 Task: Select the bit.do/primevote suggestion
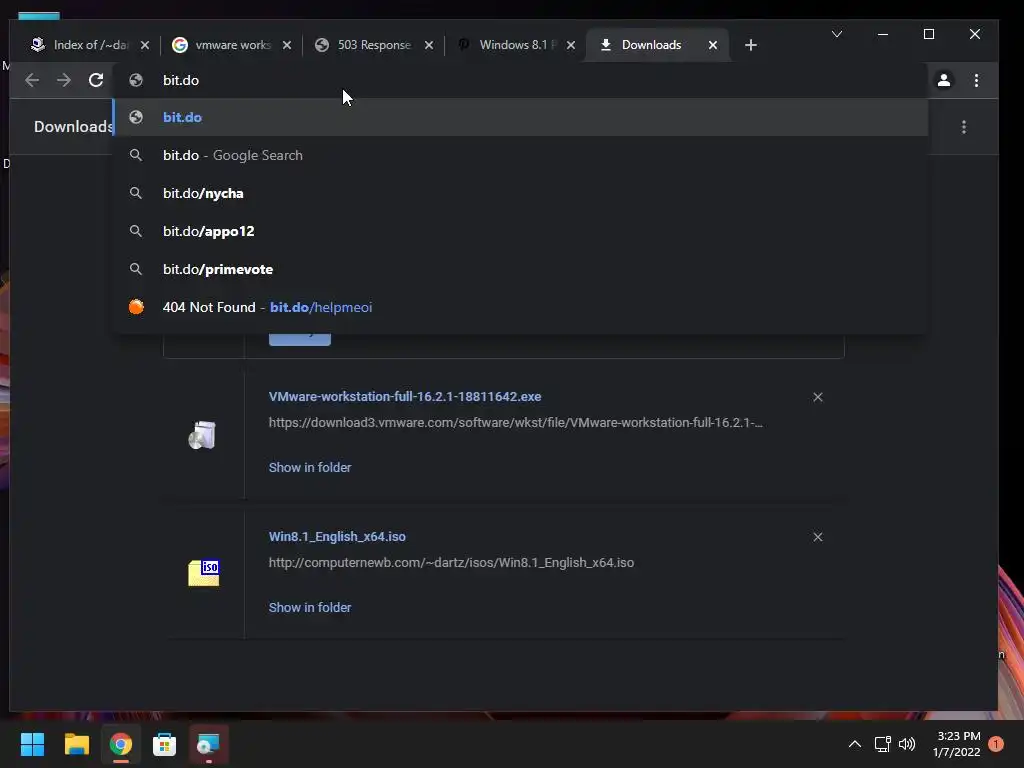coord(520,269)
